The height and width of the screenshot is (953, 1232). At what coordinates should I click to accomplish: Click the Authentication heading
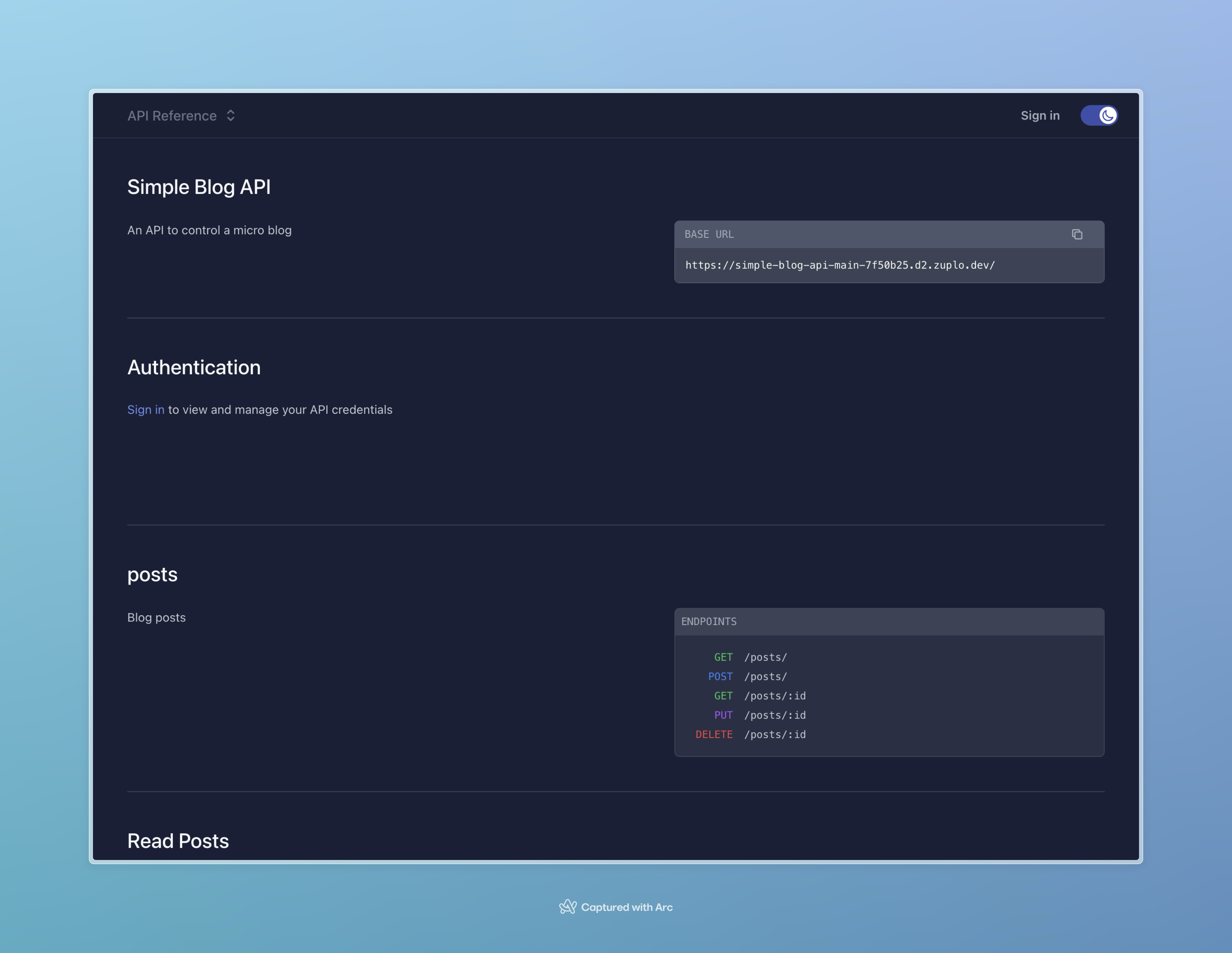[193, 367]
